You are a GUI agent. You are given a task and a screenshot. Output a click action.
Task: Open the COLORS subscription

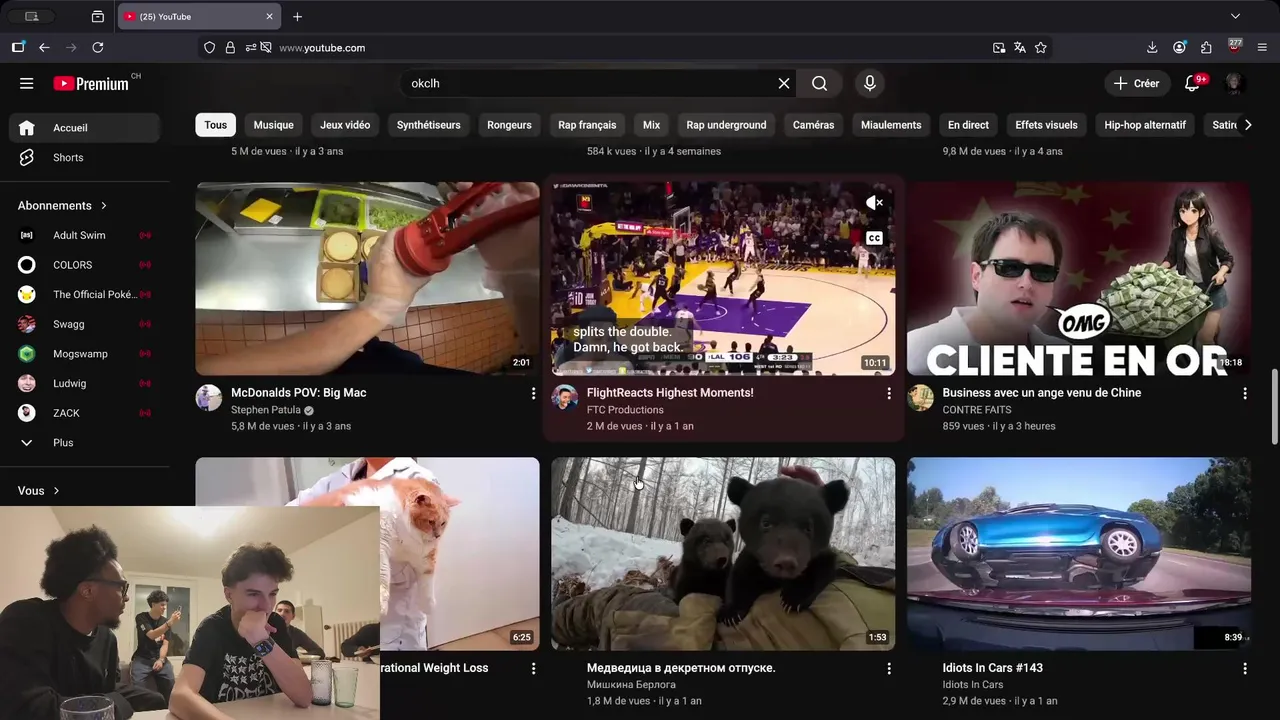pyautogui.click(x=84, y=265)
